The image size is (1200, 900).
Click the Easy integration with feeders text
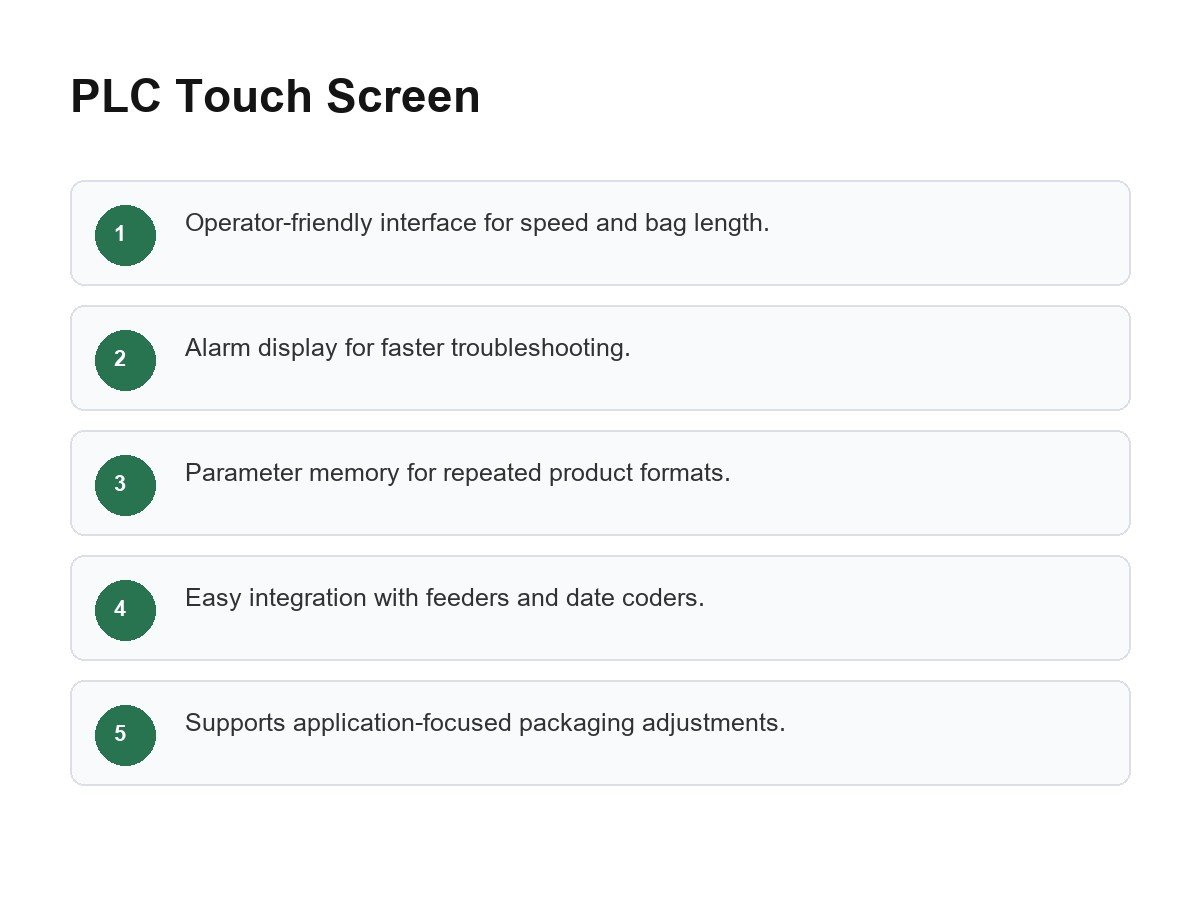445,598
